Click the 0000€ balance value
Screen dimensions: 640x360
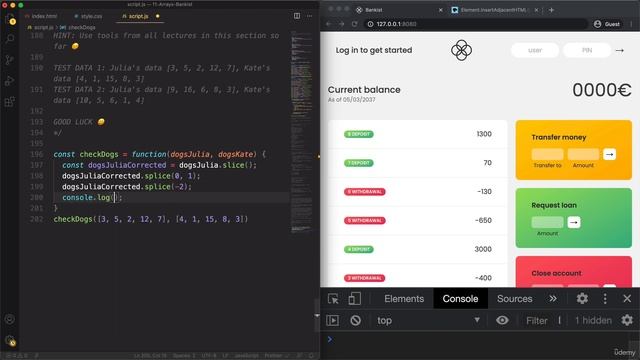[602, 90]
